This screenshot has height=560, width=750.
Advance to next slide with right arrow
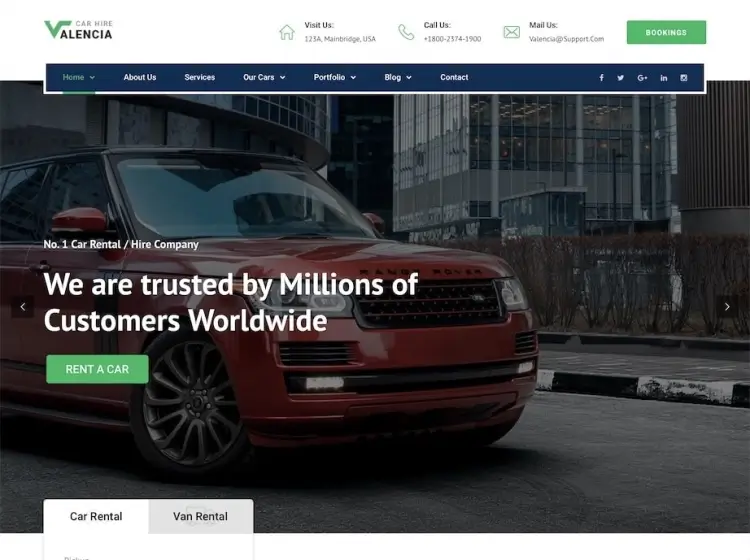727,307
